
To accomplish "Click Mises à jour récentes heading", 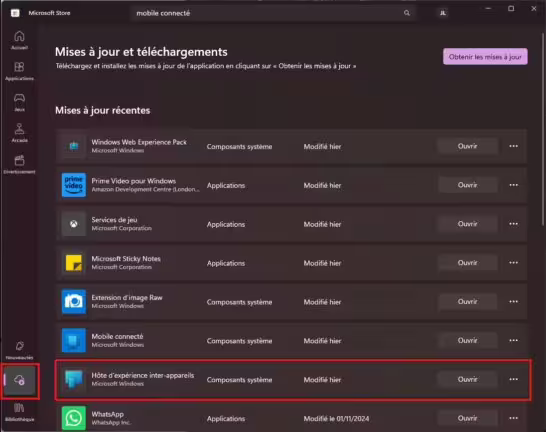I will click(x=103, y=110).
